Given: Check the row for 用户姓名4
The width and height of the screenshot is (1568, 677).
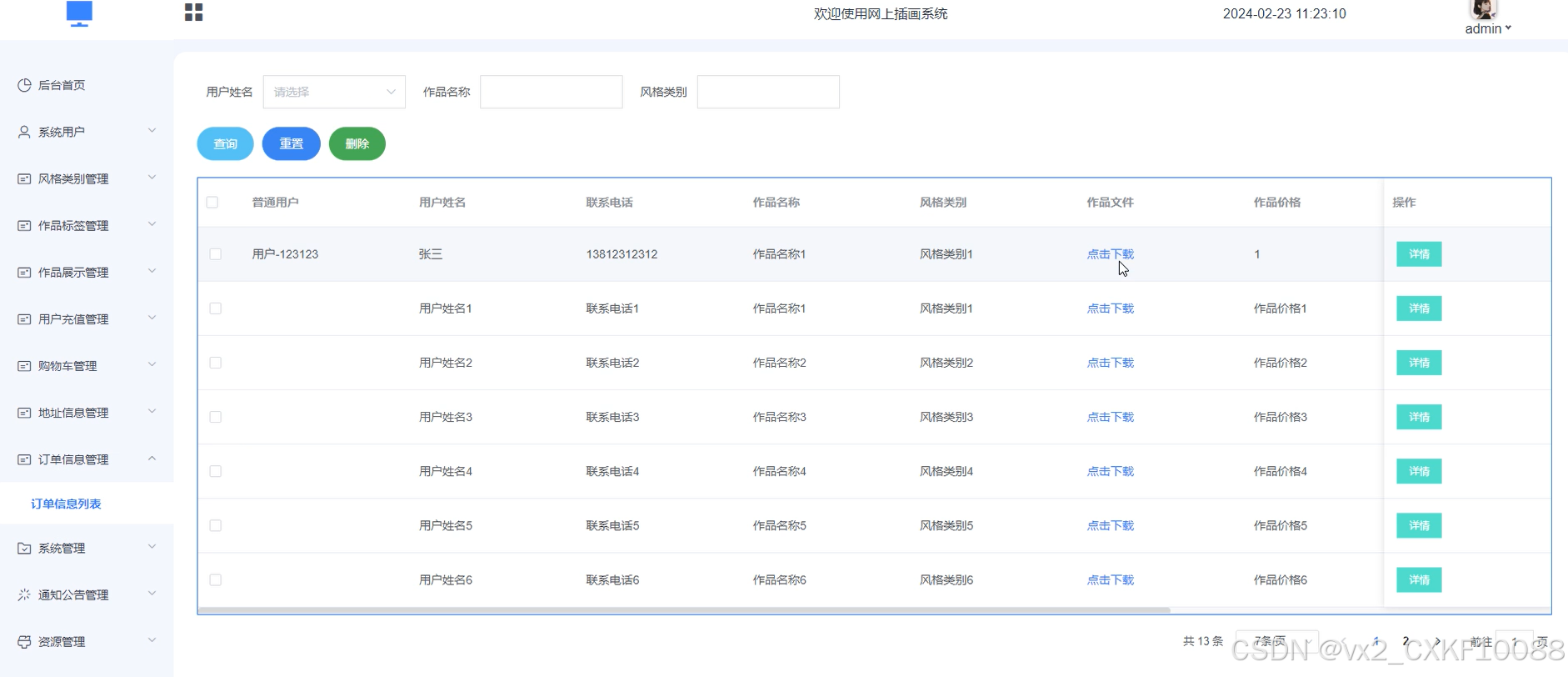Looking at the screenshot, I should (x=215, y=470).
